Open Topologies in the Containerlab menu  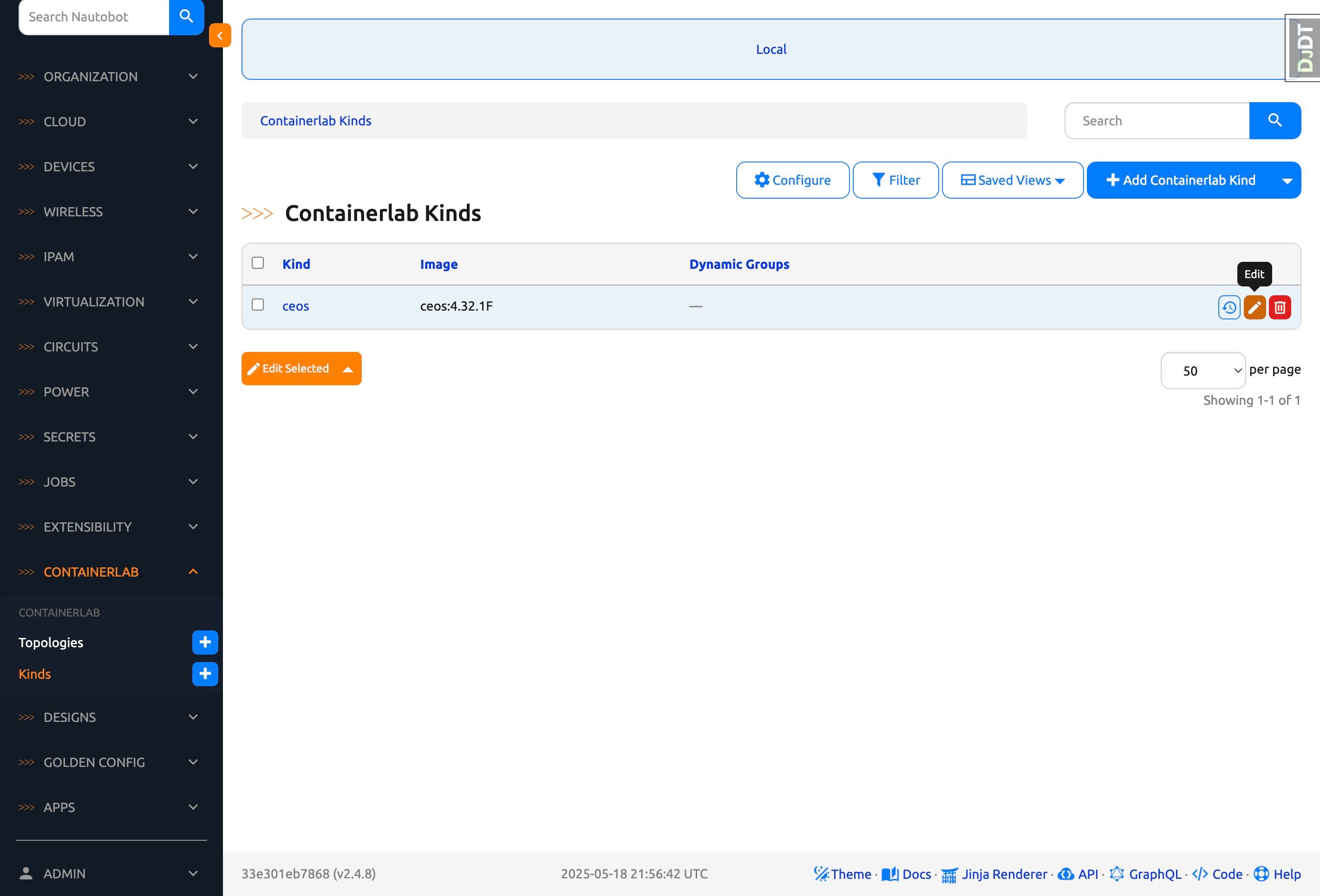[51, 642]
